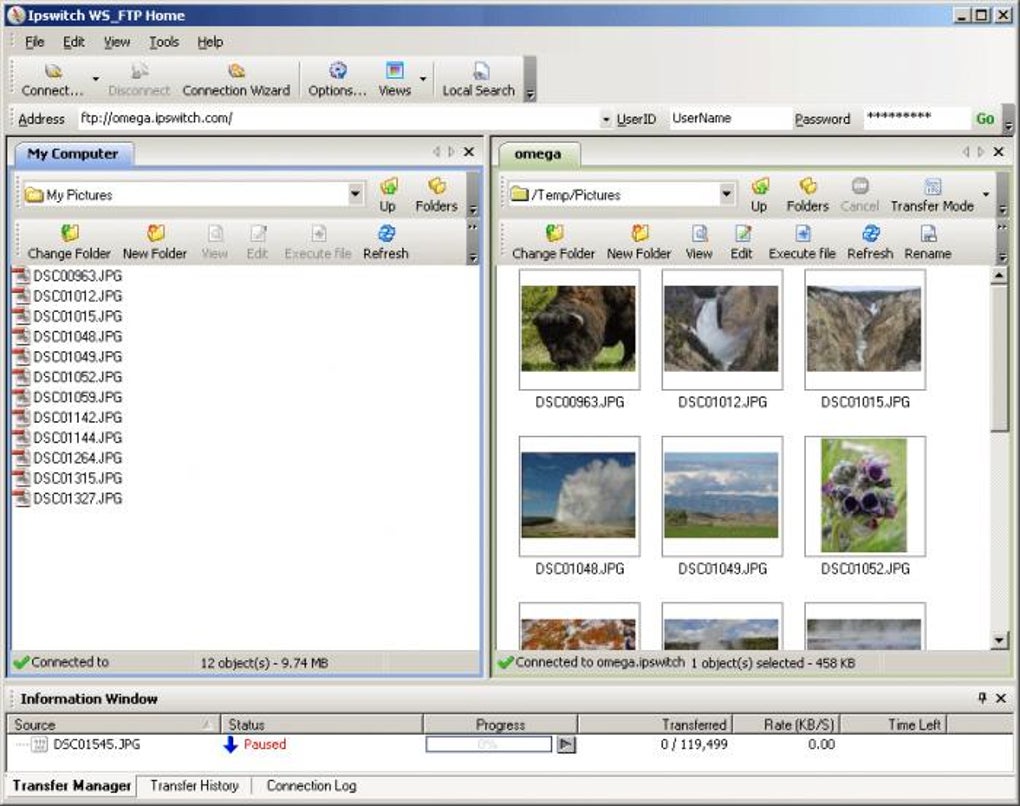Expand the Connect button dropdown arrow

pyautogui.click(x=96, y=79)
